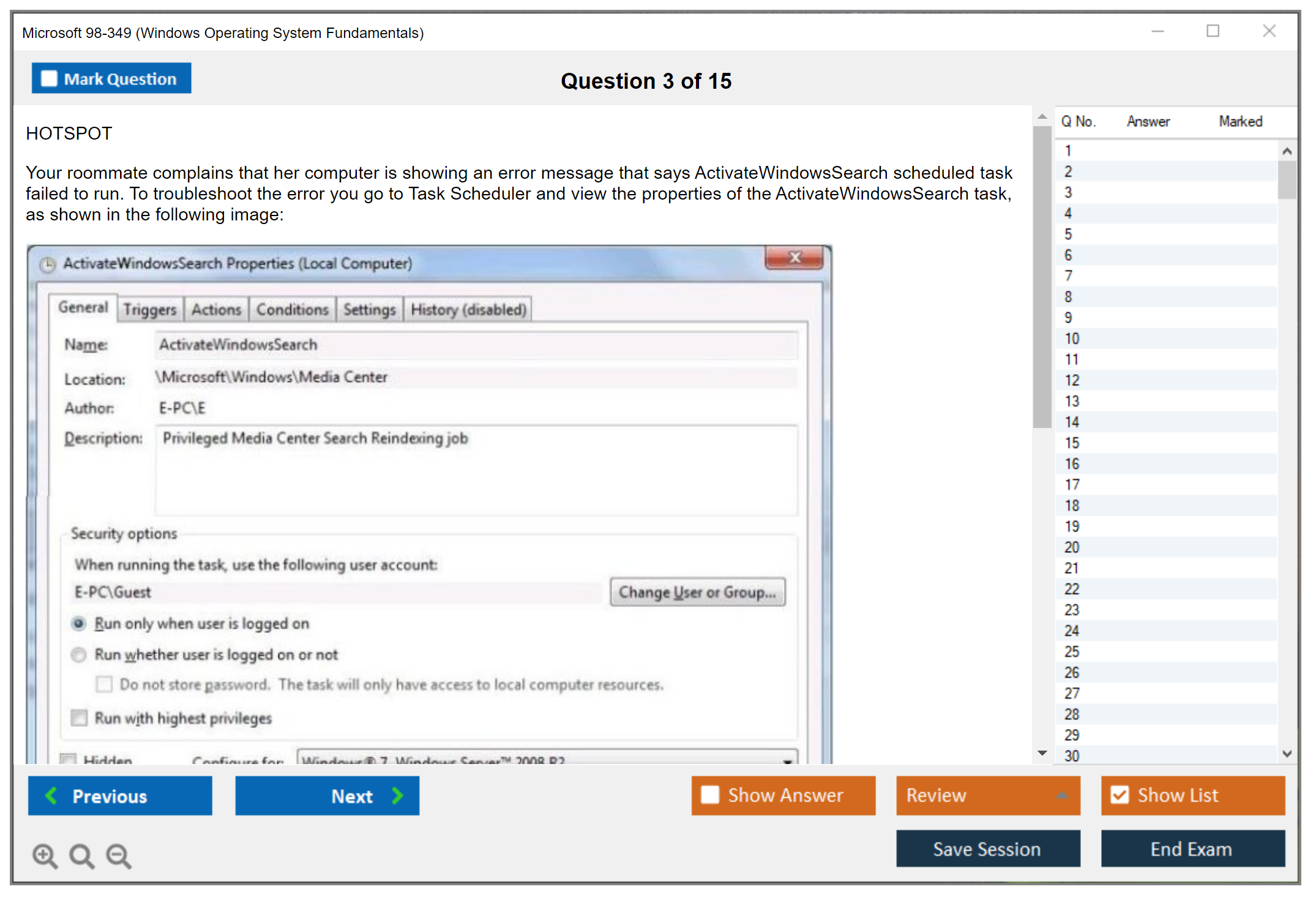Viewport: 1316px width, 900px height.
Task: Click the question pane vertical scrollbar thumb
Action: pyautogui.click(x=1042, y=276)
